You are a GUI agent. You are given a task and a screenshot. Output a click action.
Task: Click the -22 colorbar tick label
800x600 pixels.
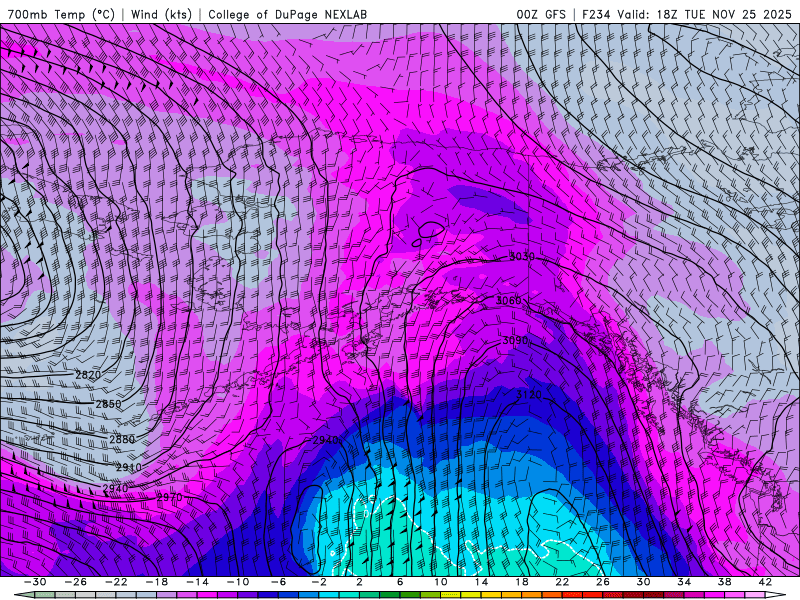(x=116, y=582)
